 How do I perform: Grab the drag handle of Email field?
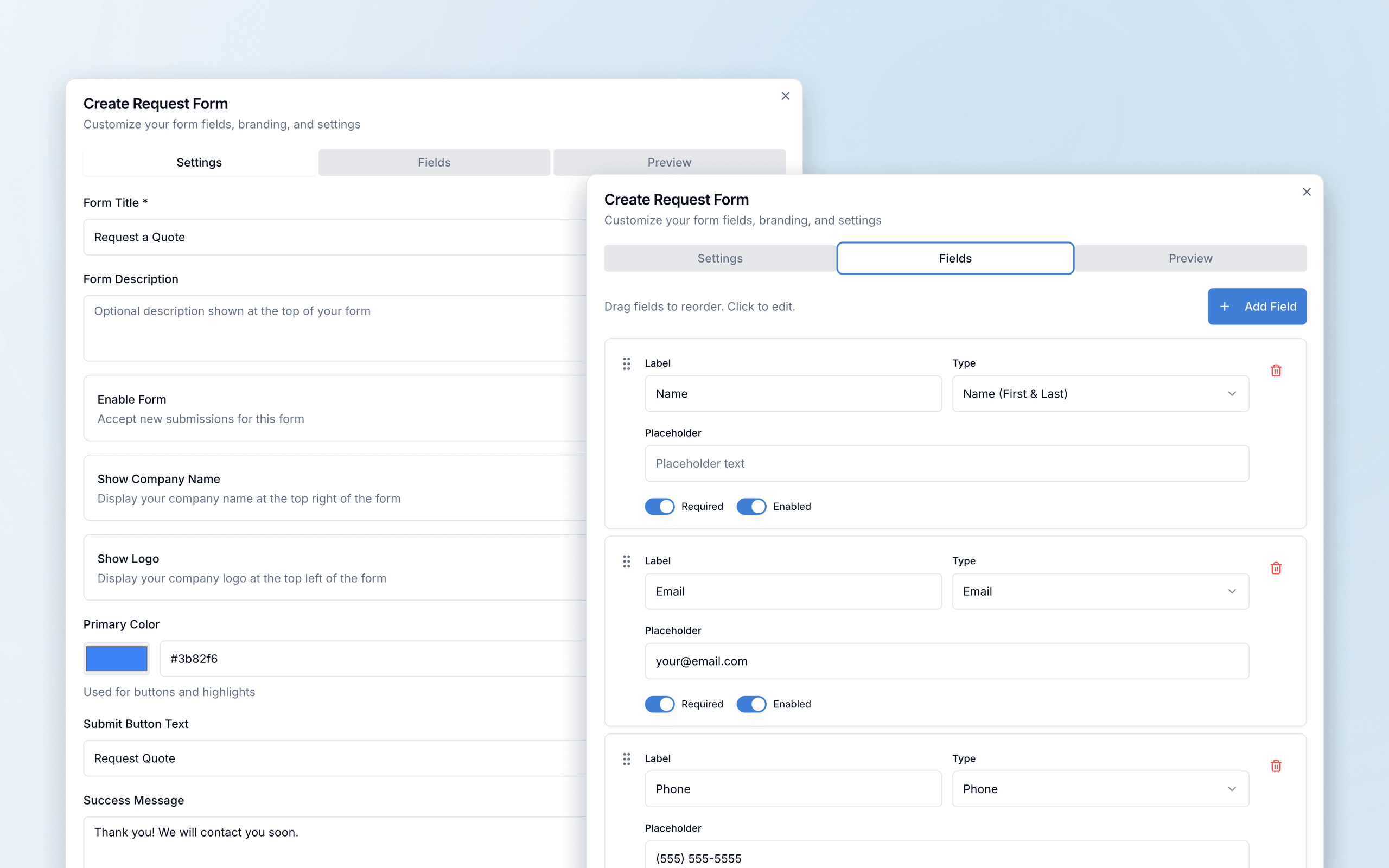(x=626, y=561)
